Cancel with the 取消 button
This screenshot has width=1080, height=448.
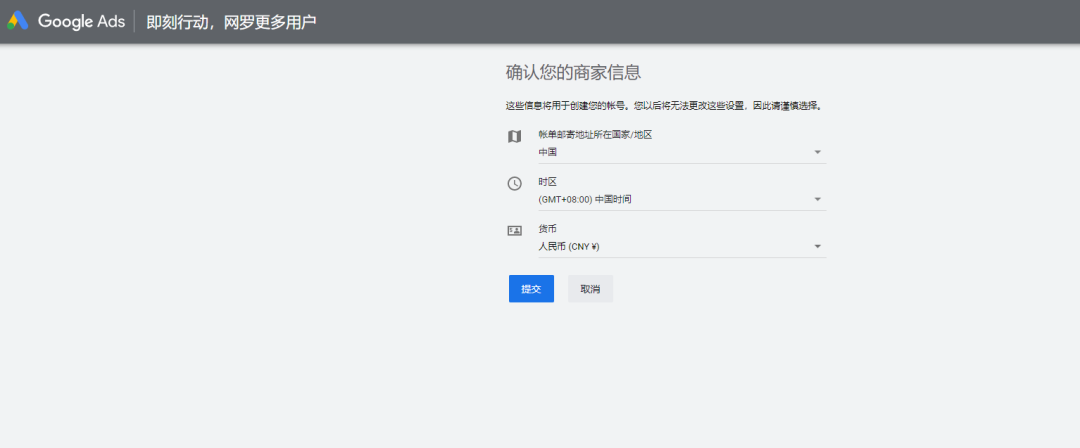(x=590, y=289)
